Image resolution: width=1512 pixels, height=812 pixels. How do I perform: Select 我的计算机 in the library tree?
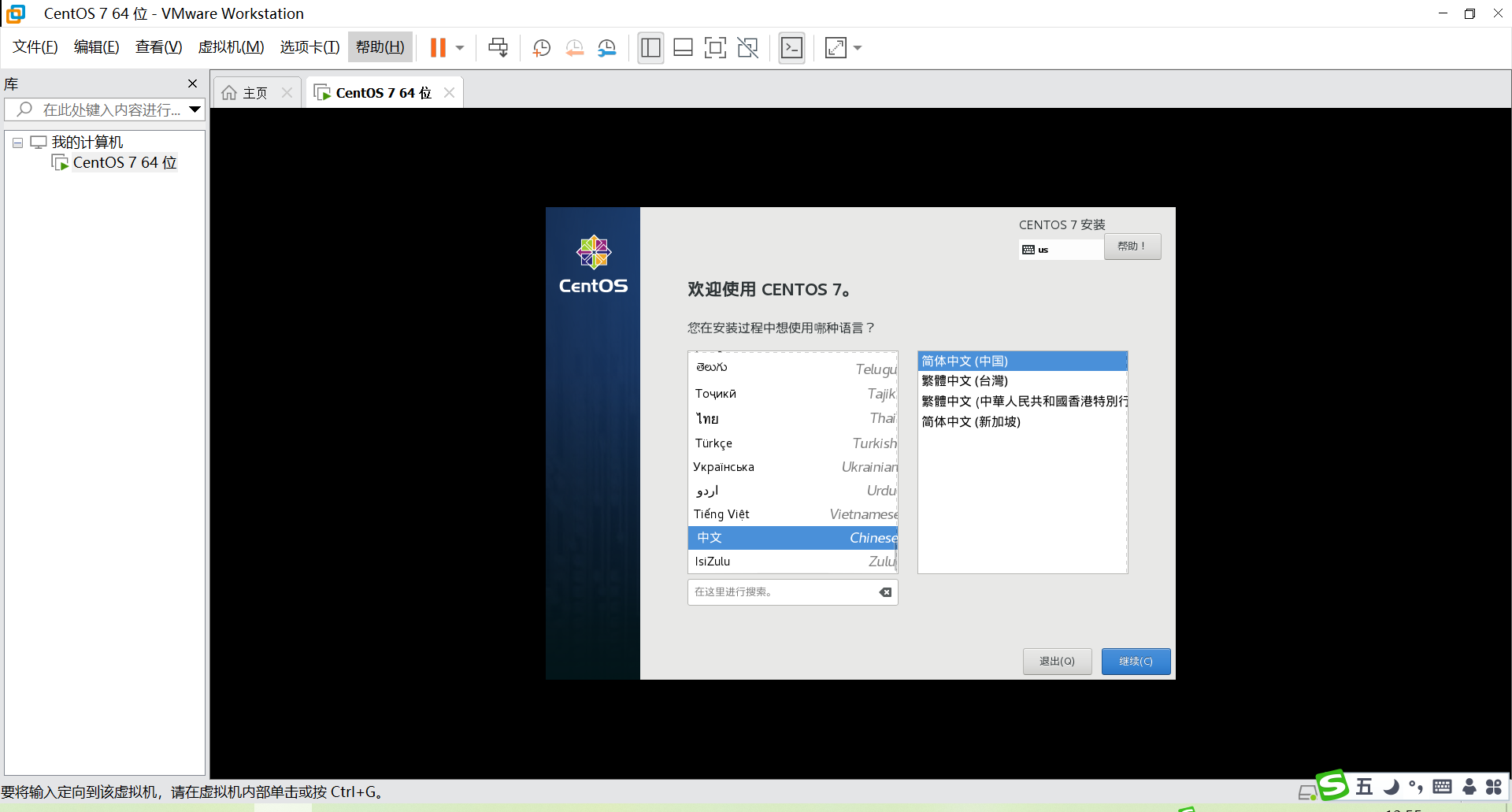[x=87, y=143]
